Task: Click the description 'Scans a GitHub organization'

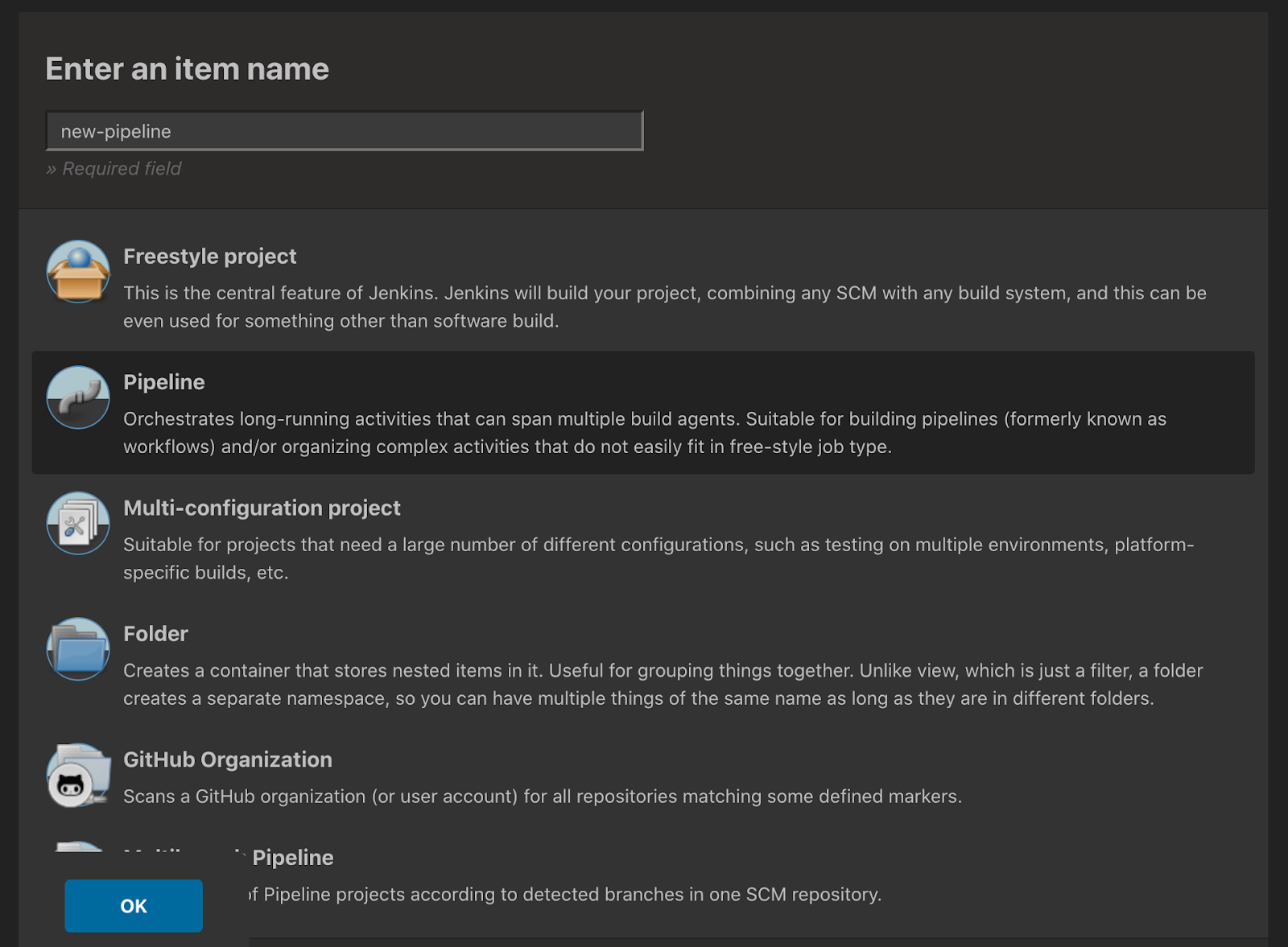Action: pyautogui.click(x=543, y=797)
